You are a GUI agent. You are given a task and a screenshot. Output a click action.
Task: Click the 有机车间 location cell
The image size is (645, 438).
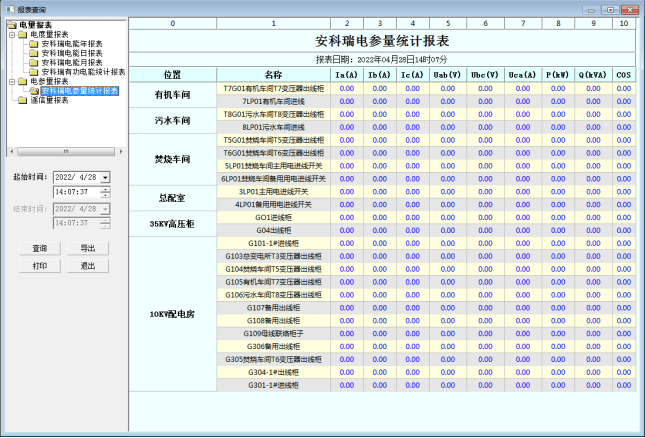pyautogui.click(x=173, y=95)
